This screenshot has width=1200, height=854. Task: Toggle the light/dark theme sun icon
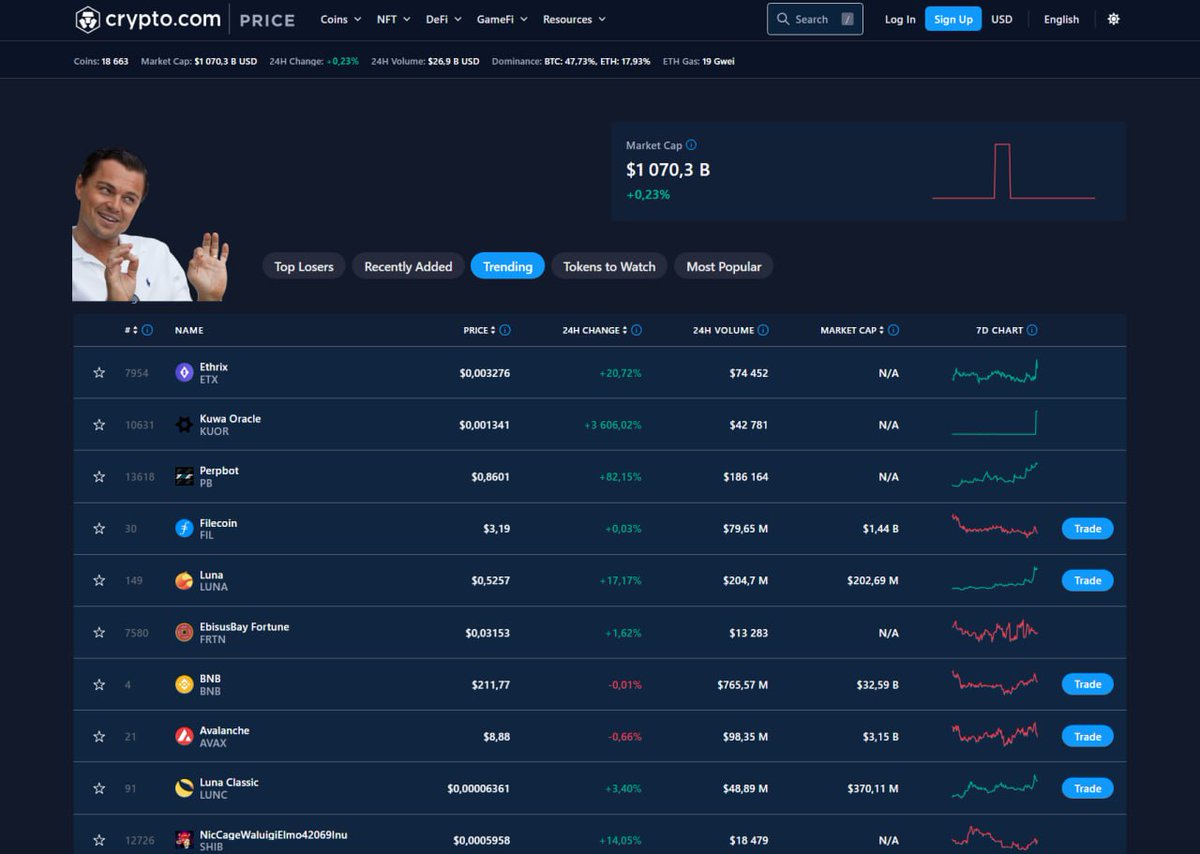(x=1114, y=19)
